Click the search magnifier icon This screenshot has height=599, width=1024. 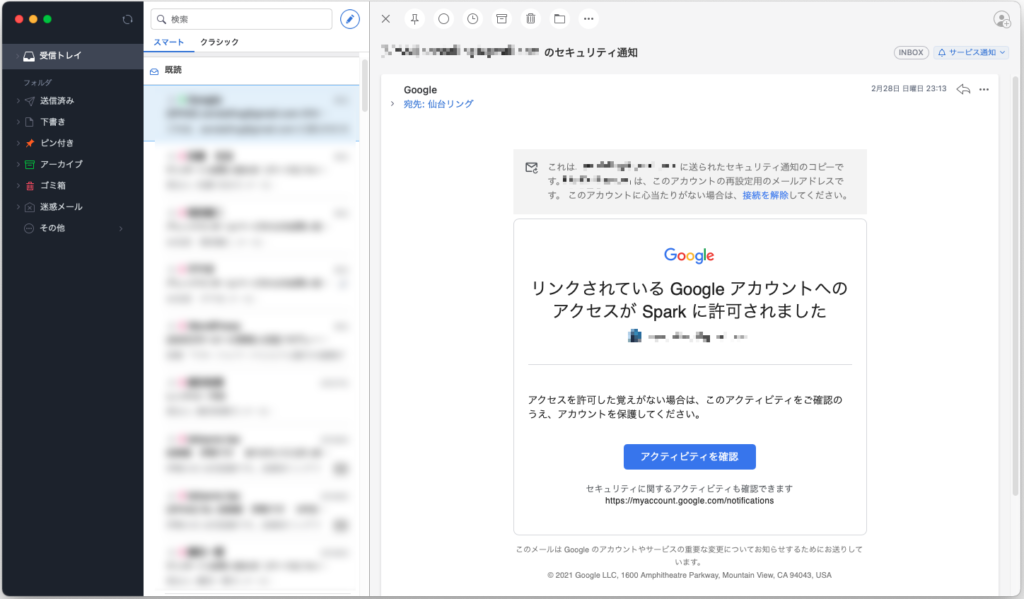[x=161, y=20]
